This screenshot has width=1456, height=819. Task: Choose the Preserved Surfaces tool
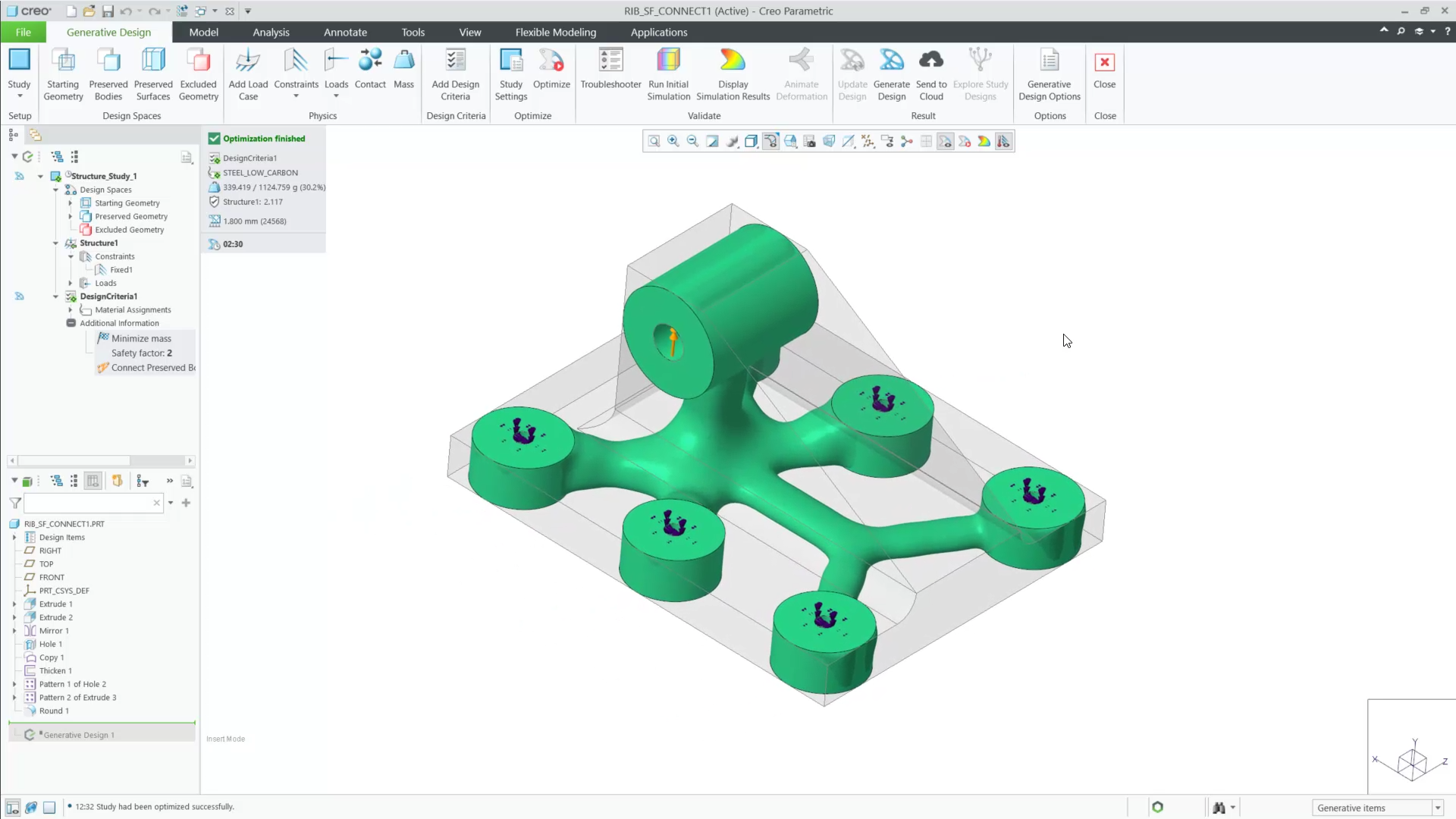click(x=153, y=74)
